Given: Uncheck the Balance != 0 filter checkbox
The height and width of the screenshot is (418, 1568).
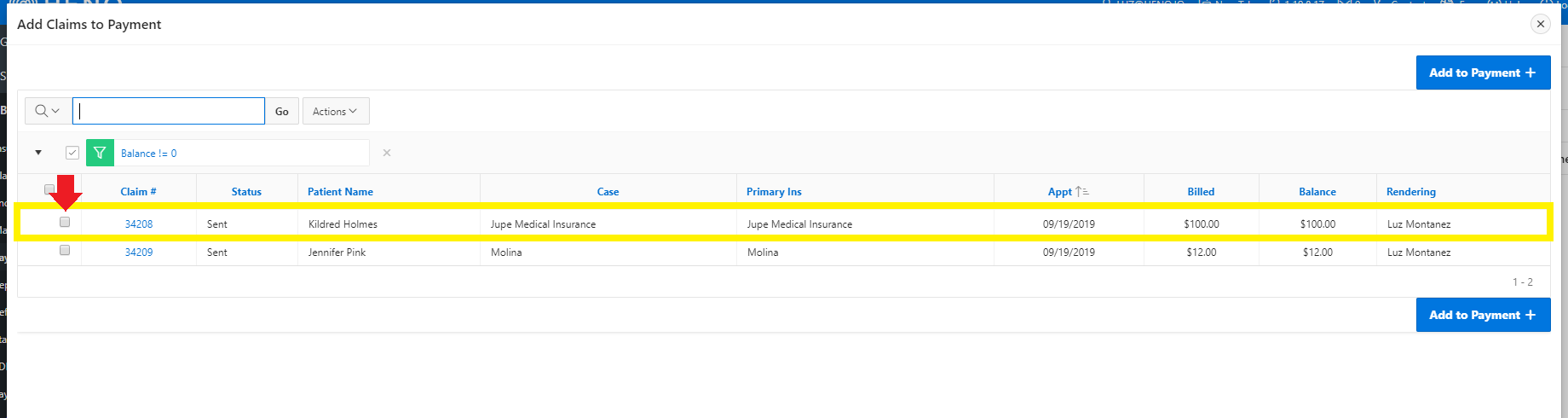Looking at the screenshot, I should click(72, 153).
